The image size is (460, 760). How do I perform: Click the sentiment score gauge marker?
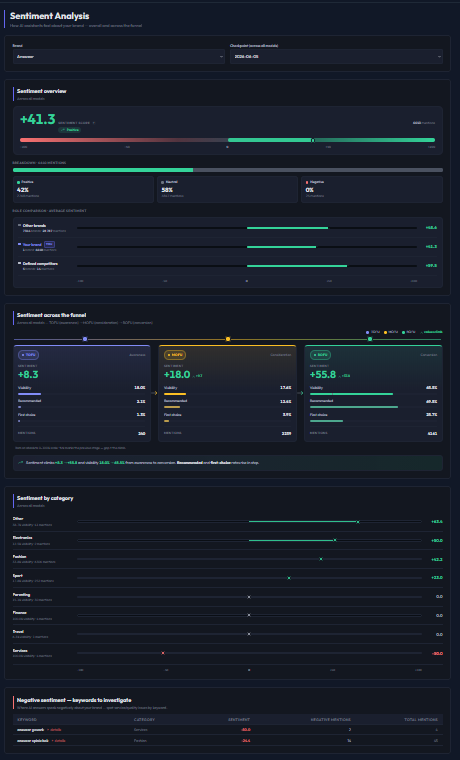[x=313, y=140]
